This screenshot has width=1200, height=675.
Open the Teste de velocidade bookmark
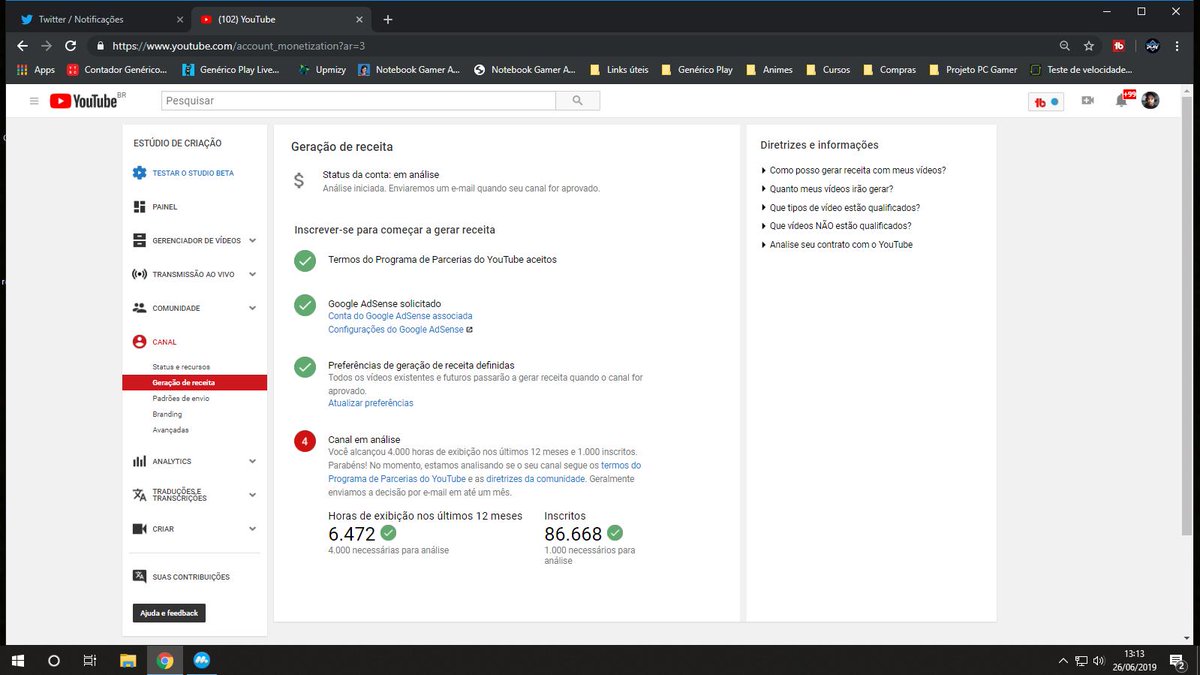pos(1082,70)
